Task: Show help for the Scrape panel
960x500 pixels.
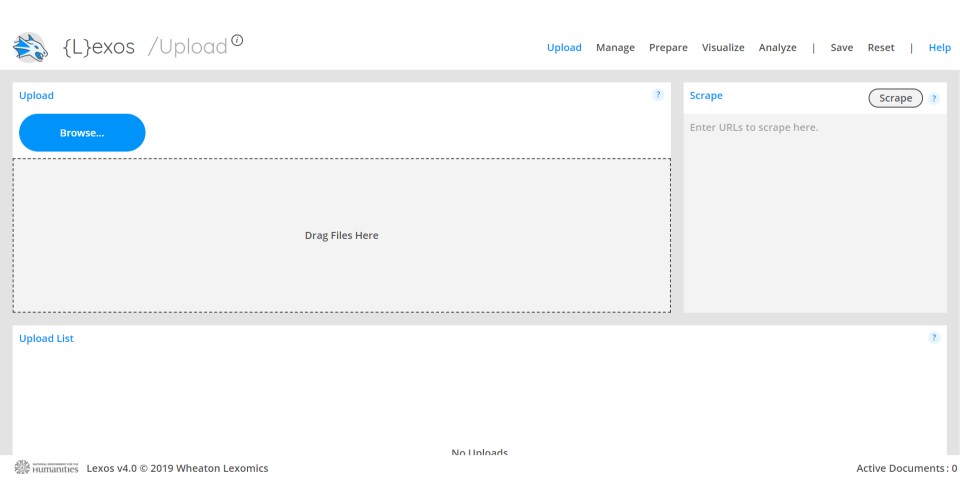Action: pos(934,99)
